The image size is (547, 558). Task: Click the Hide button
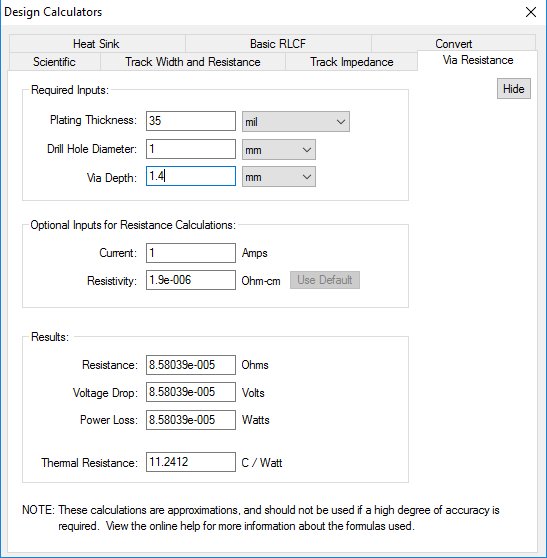tap(514, 89)
